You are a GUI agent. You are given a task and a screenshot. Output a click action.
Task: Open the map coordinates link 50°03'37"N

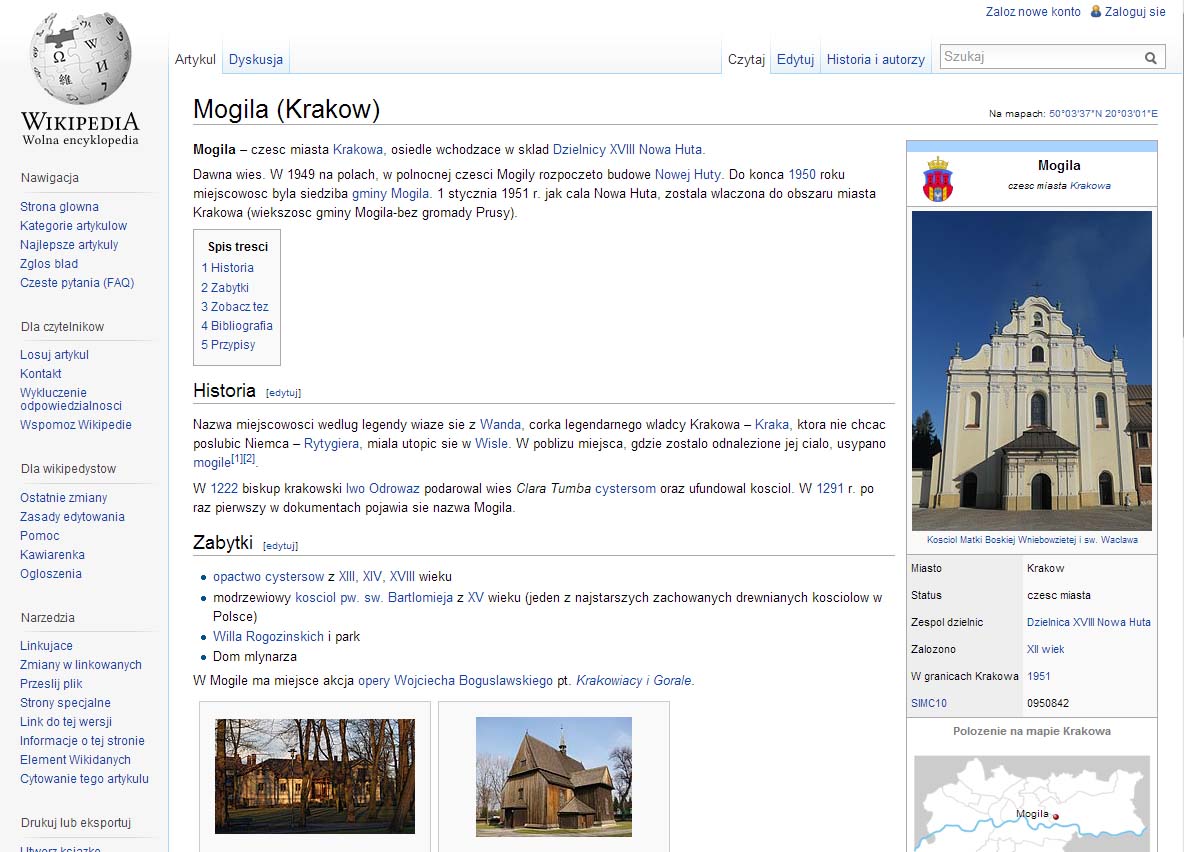click(1103, 114)
